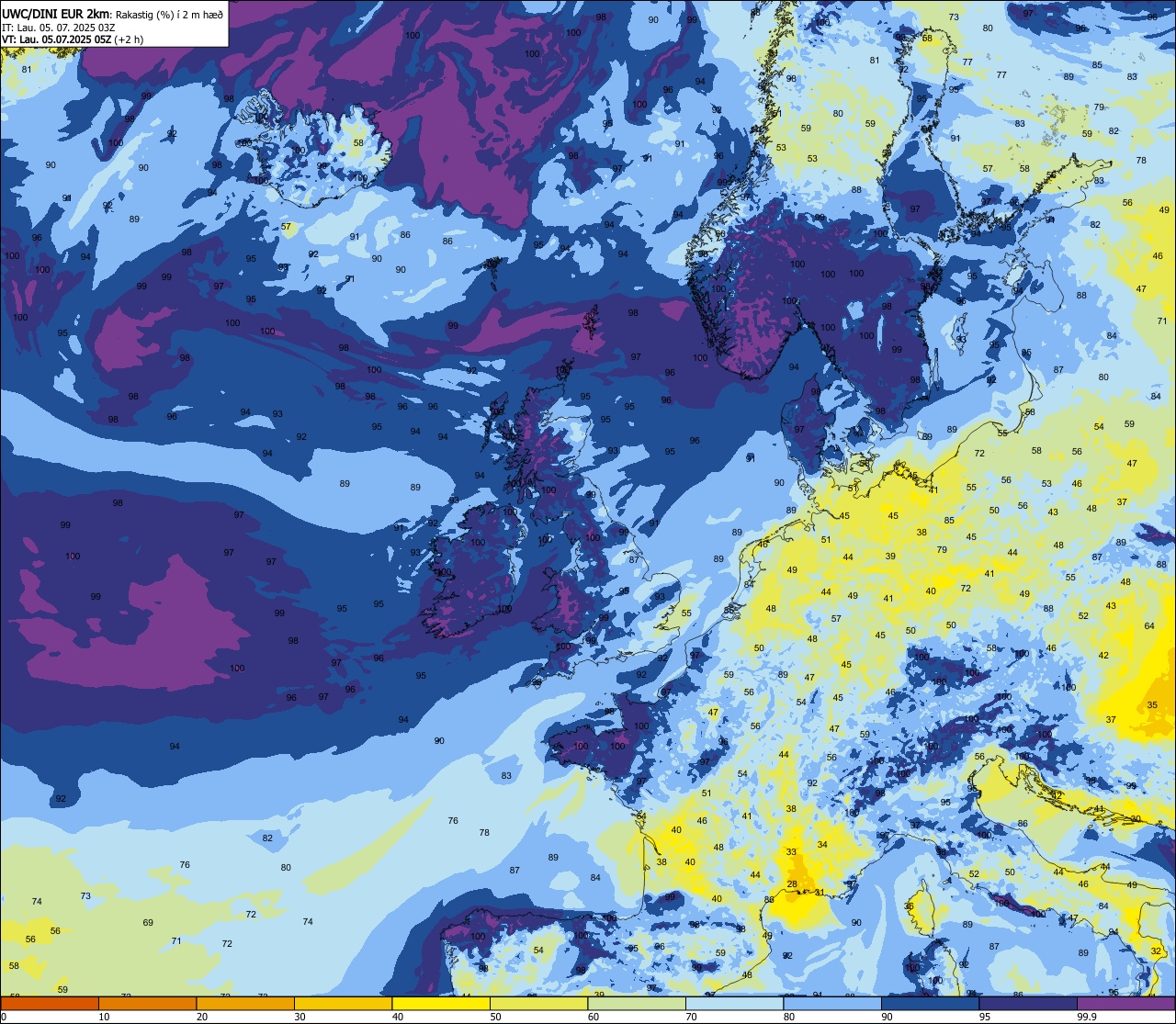Viewport: 1176px width, 1024px height.
Task: Choose the light blue 80–90 legend swatch
Action: click(x=832, y=1004)
